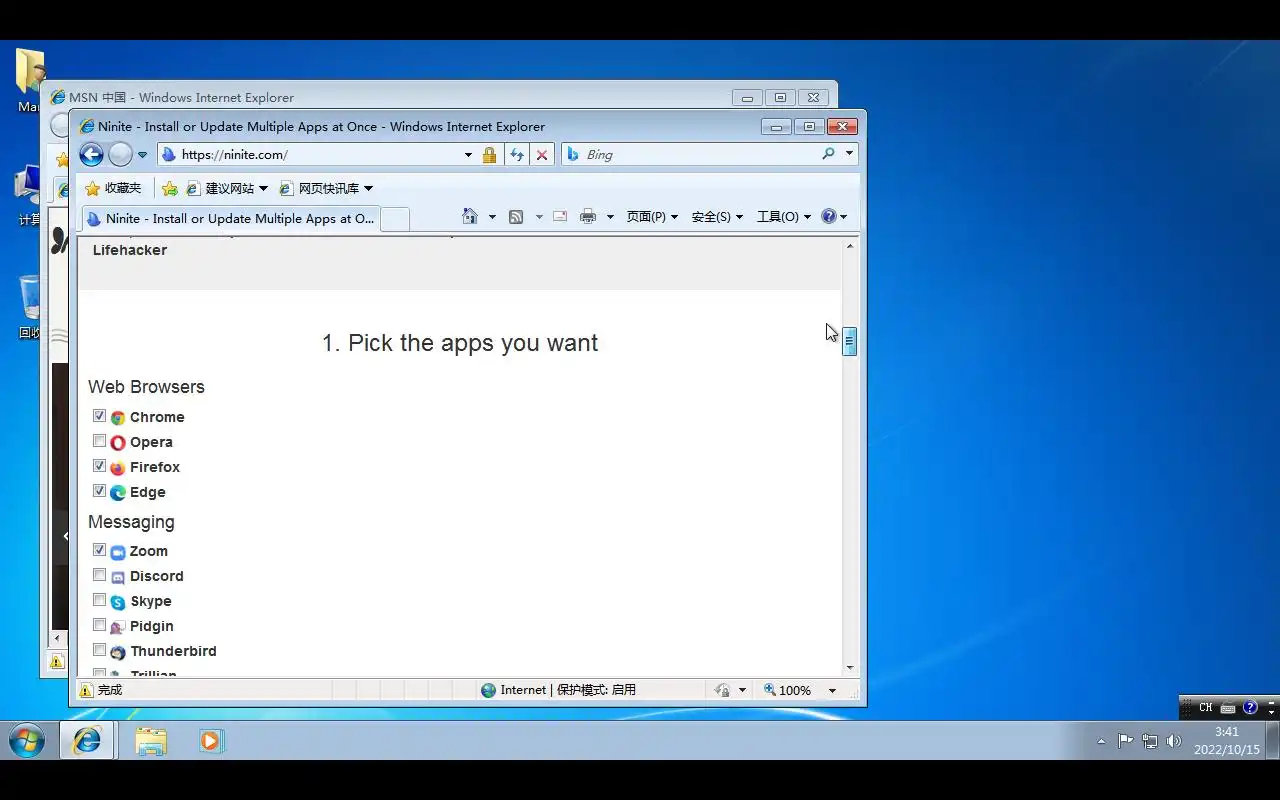Open the Home button dropdown arrow

tap(492, 217)
